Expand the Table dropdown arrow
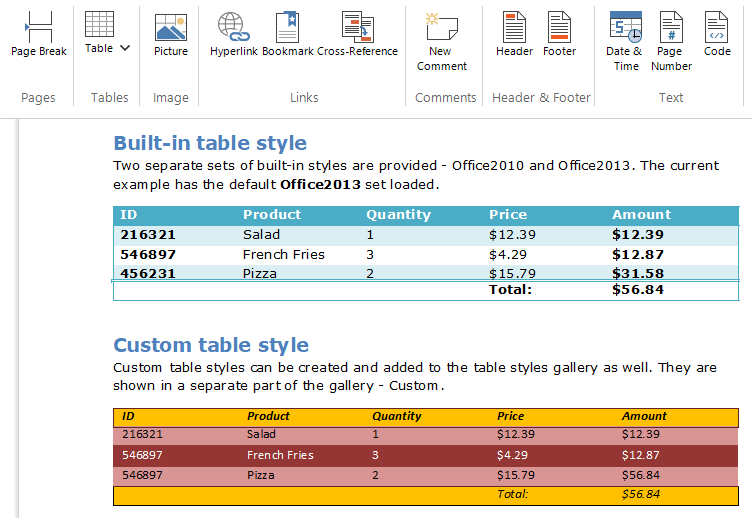Screen dimensions: 752x518 click(x=125, y=48)
